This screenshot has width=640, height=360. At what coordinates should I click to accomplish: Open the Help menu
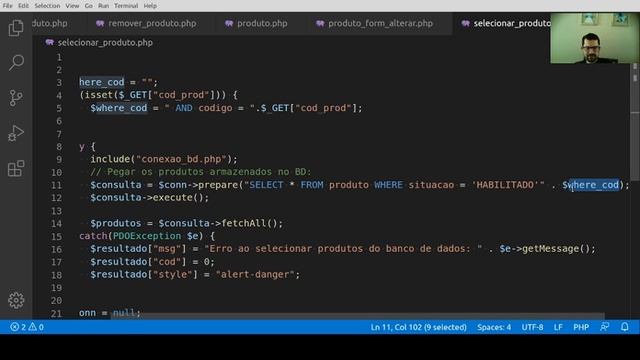pyautogui.click(x=150, y=6)
